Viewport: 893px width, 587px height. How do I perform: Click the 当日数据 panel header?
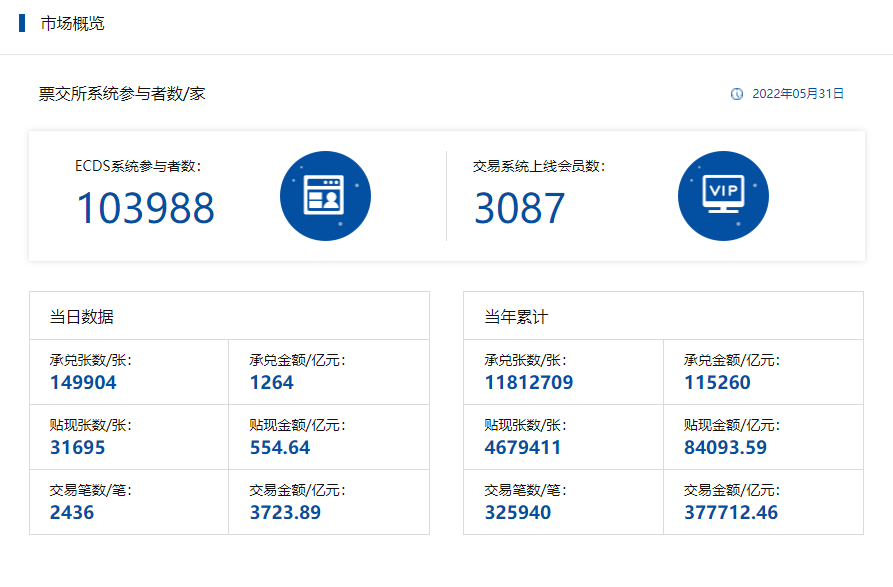pyautogui.click(x=82, y=317)
